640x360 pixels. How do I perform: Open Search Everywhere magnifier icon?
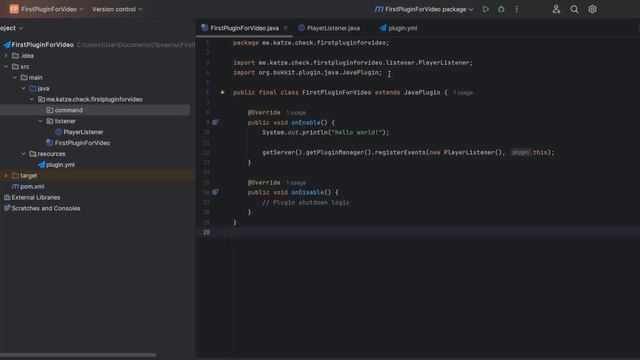point(574,9)
